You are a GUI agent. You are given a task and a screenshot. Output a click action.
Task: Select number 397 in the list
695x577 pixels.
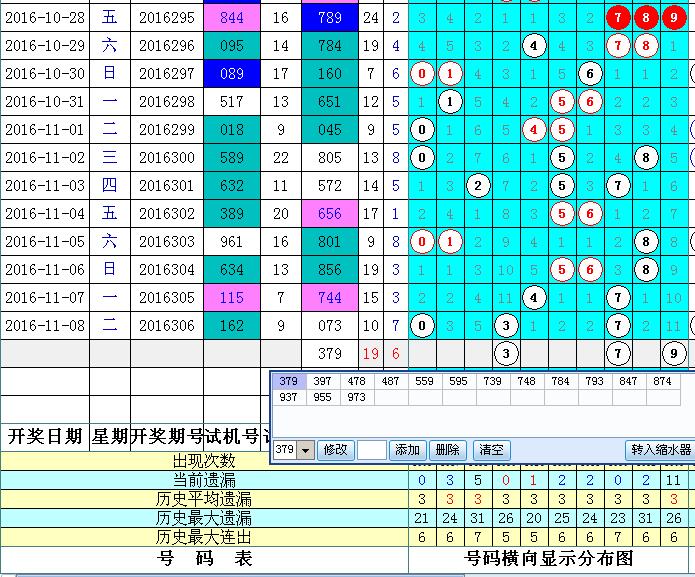coord(322,381)
